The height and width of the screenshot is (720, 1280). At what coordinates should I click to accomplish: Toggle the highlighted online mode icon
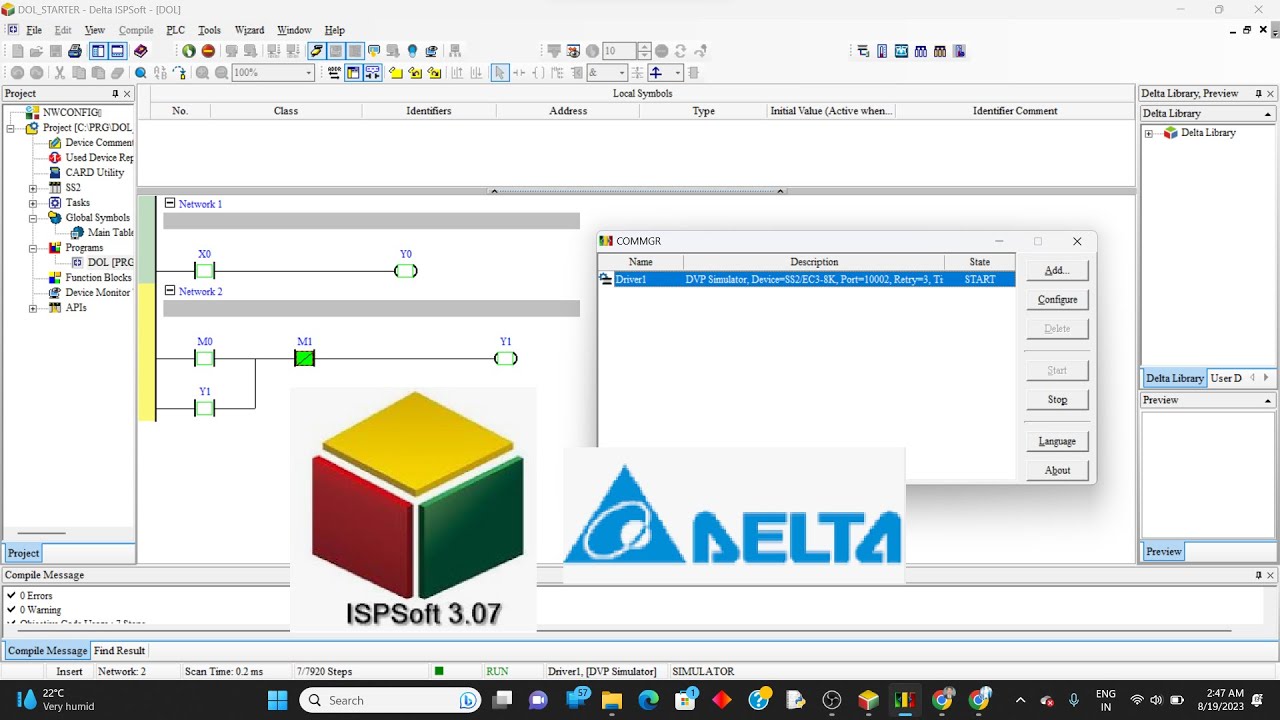coord(316,51)
